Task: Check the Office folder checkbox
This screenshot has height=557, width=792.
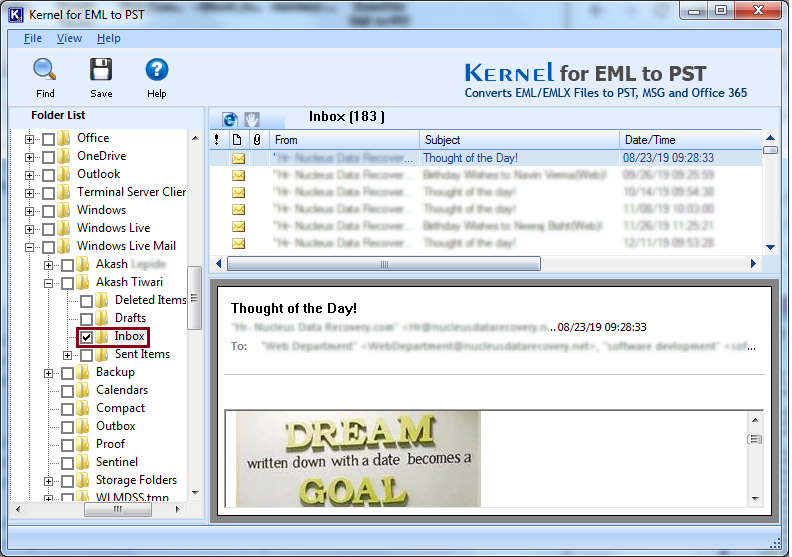Action: pos(48,139)
